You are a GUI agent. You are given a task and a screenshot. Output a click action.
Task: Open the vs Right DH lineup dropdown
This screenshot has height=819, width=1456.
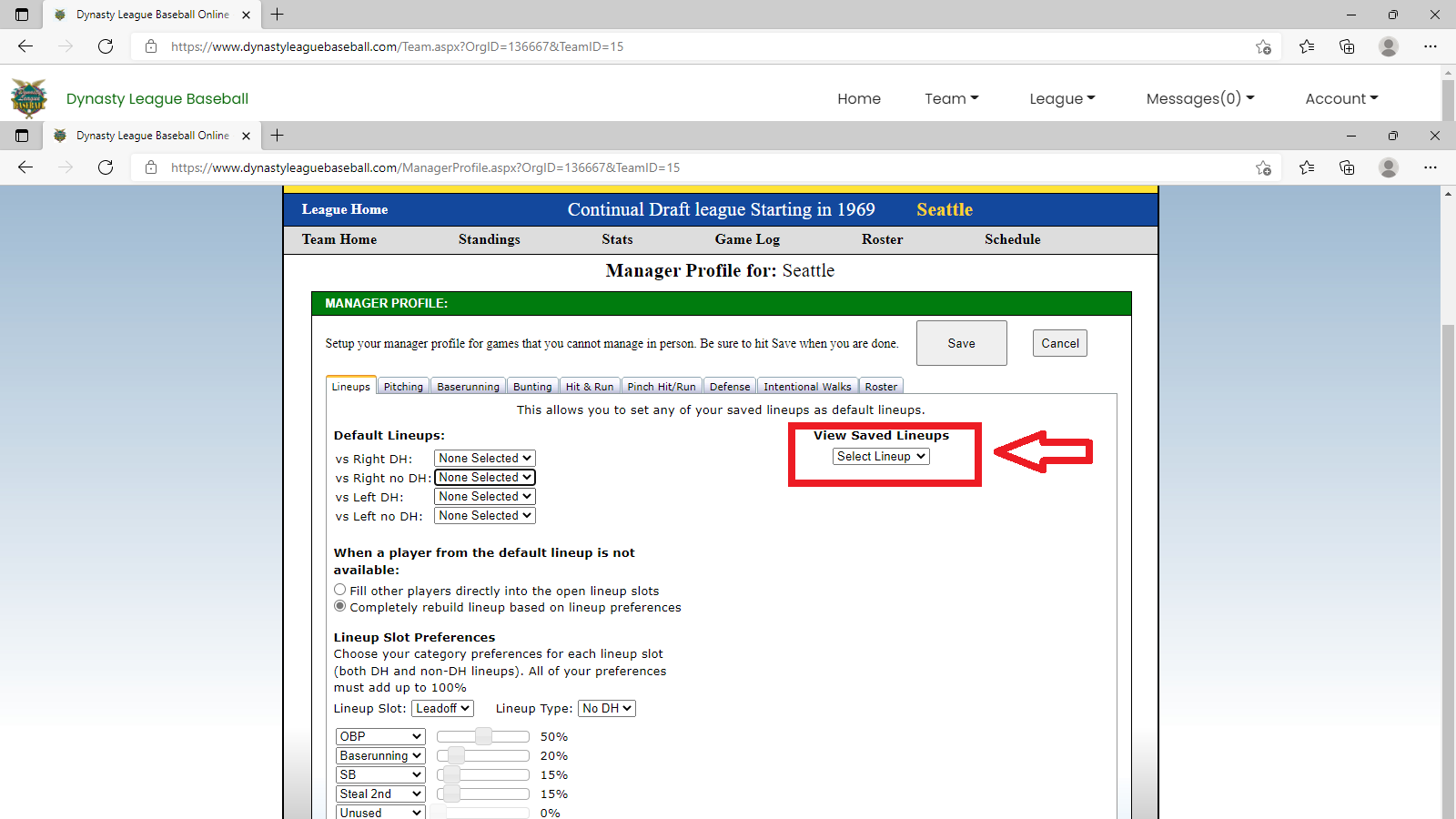pos(484,458)
